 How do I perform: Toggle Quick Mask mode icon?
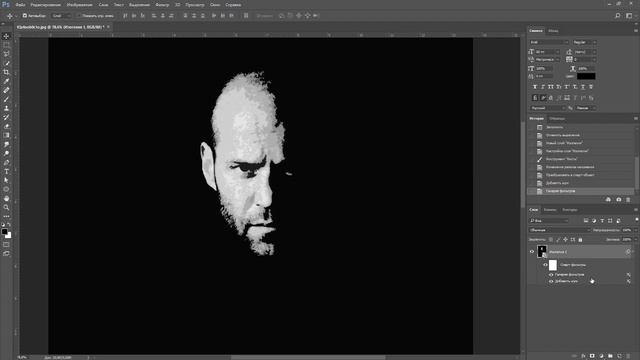pyautogui.click(x=6, y=245)
